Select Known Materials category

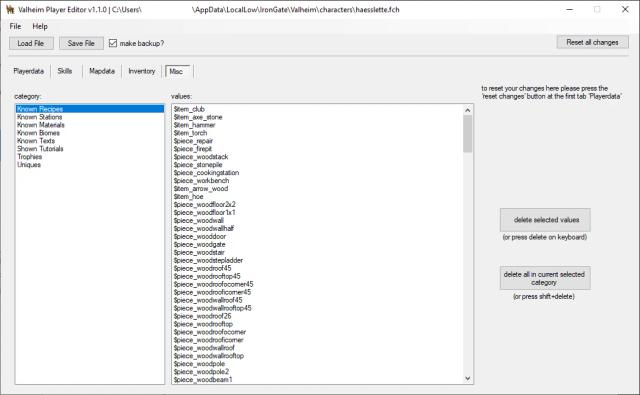pyautogui.click(x=90, y=125)
